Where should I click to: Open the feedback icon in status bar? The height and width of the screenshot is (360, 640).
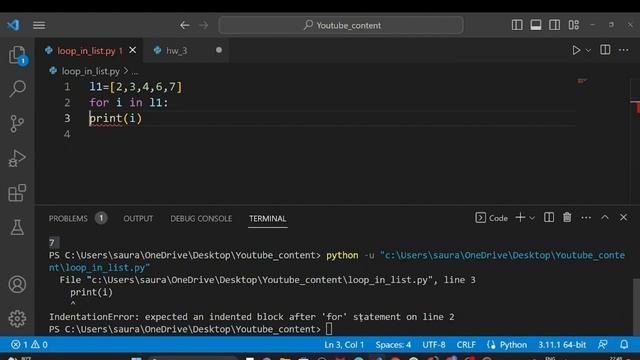(602, 345)
